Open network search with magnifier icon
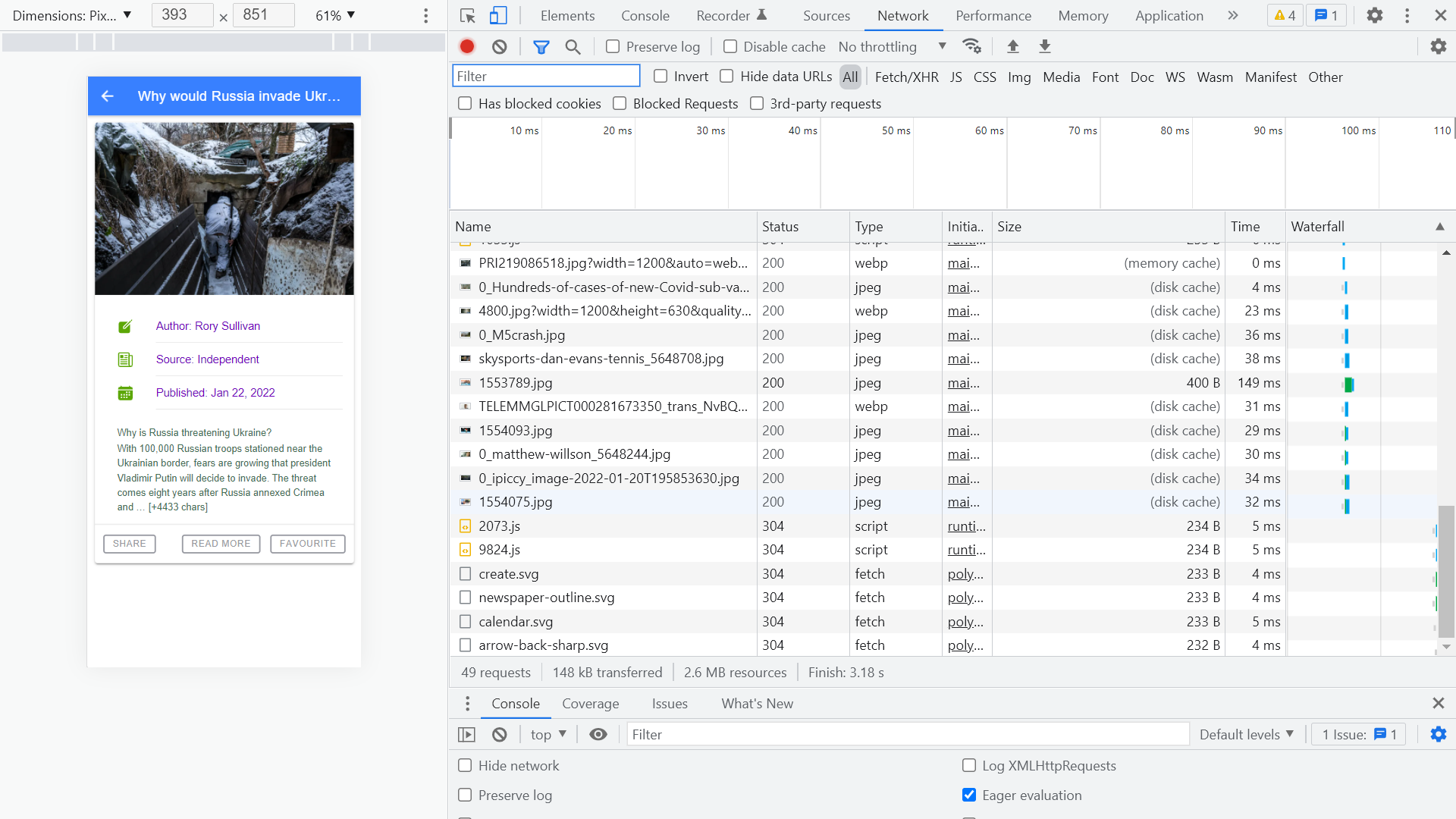1456x819 pixels. point(573,47)
